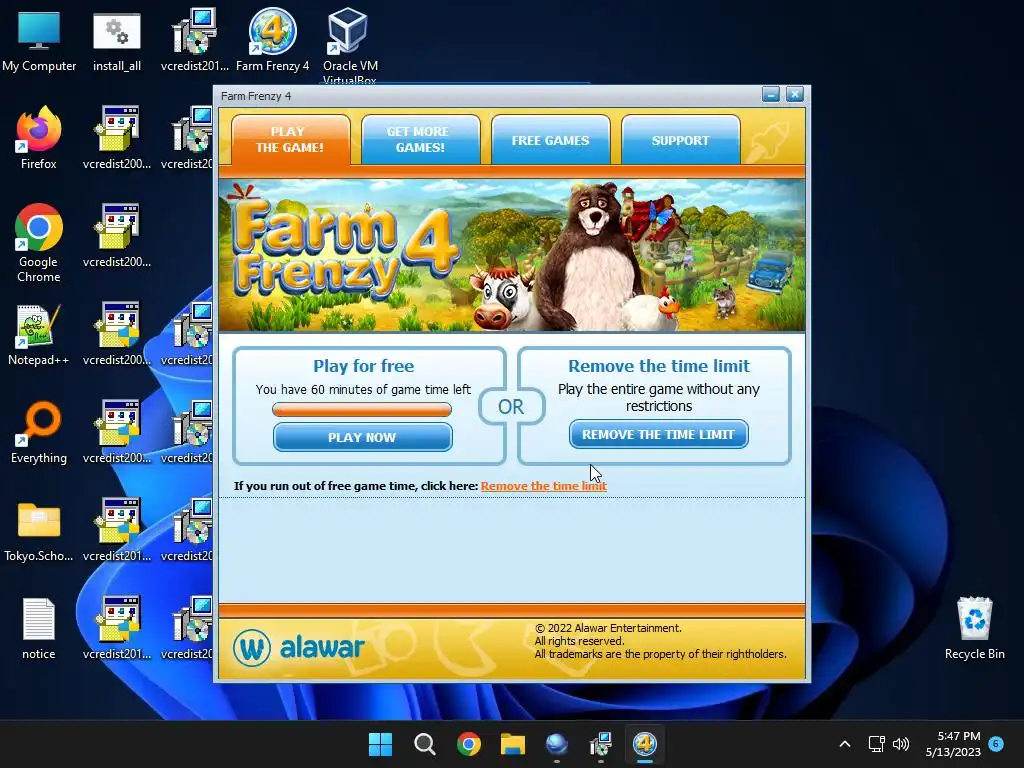
Task: Open the network status tray icon
Action: pyautogui.click(x=876, y=744)
